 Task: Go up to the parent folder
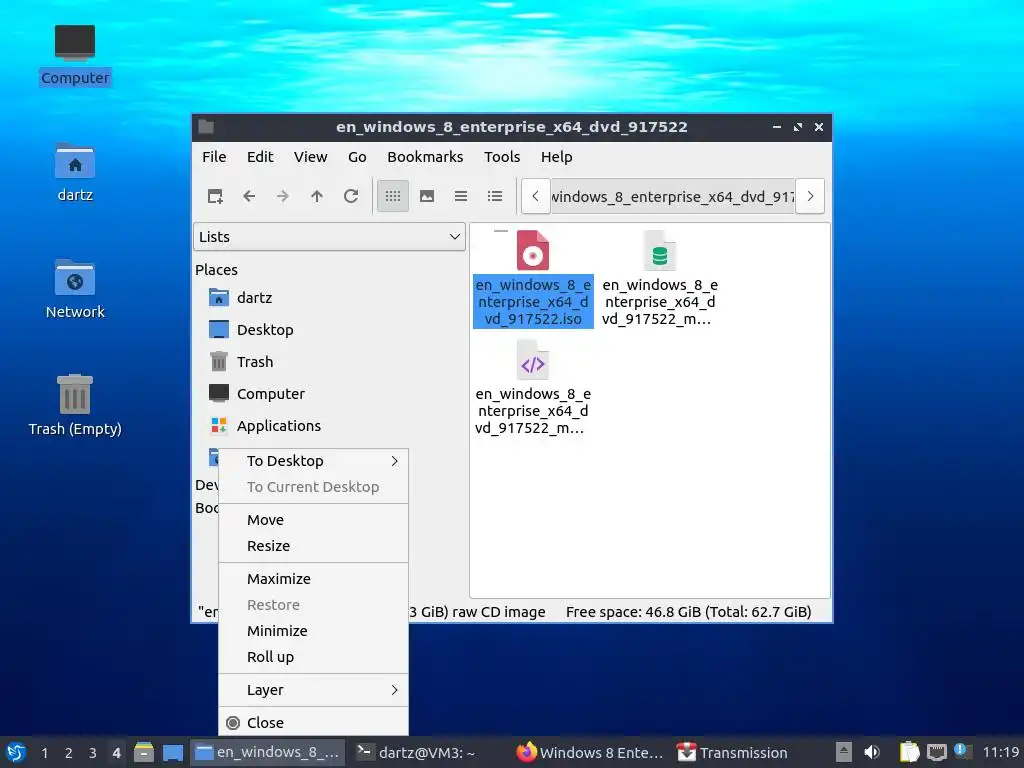317,196
